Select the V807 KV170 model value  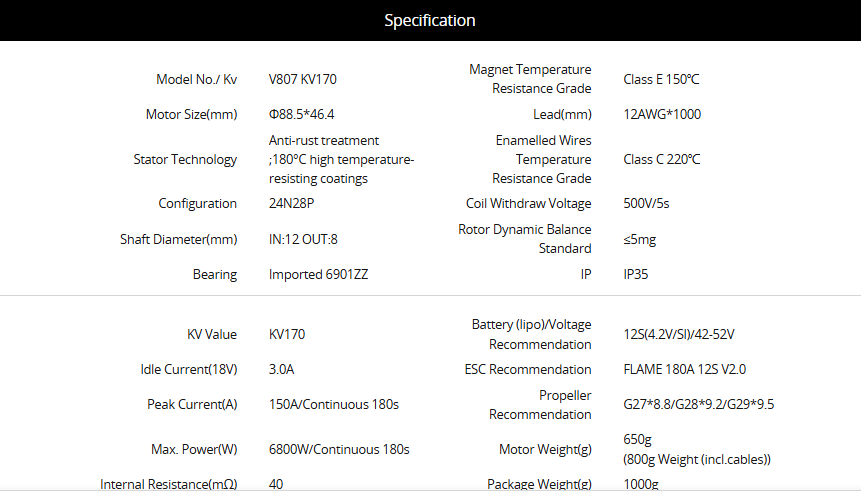(303, 79)
